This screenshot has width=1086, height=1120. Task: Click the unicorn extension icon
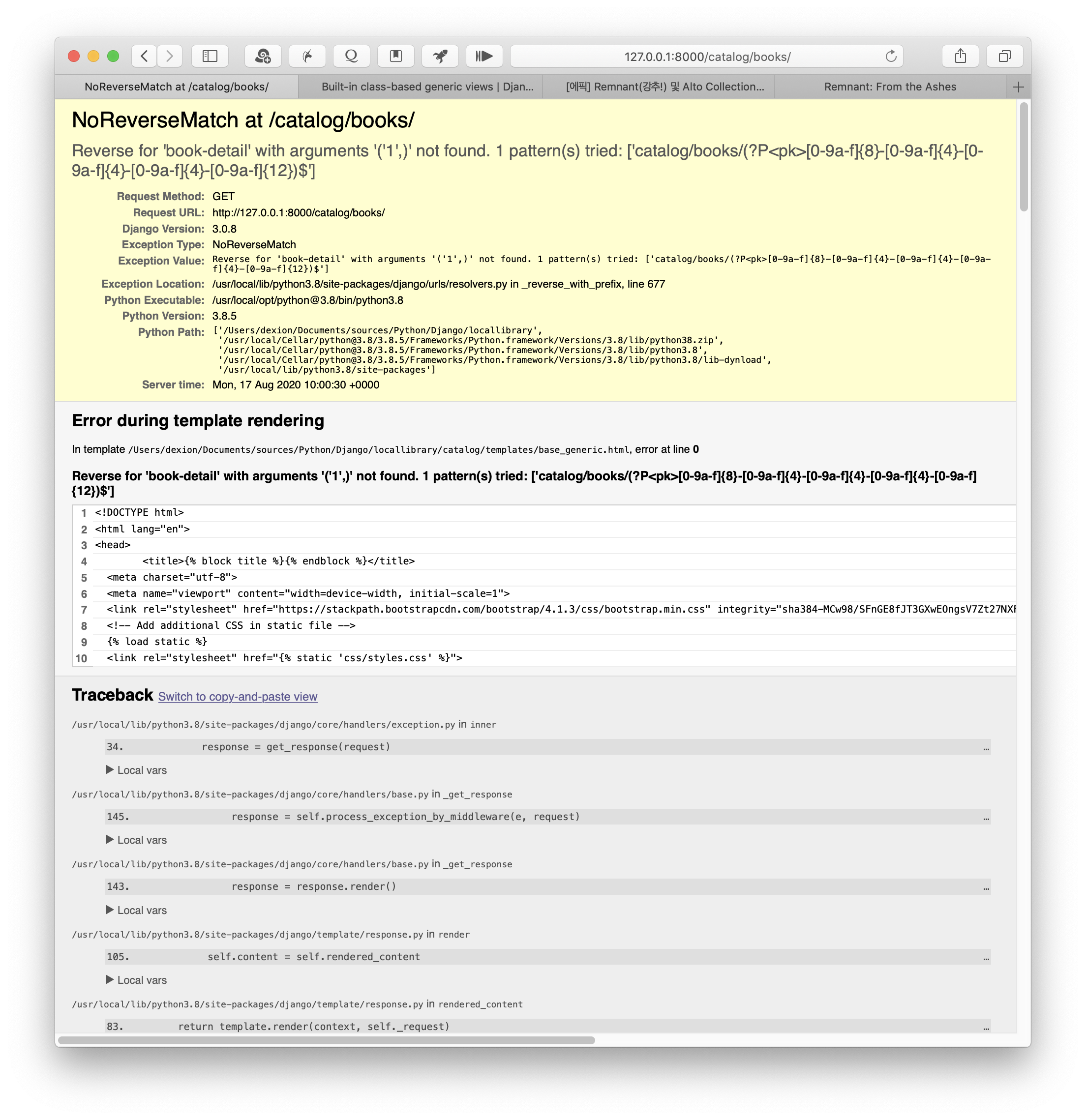pos(307,56)
